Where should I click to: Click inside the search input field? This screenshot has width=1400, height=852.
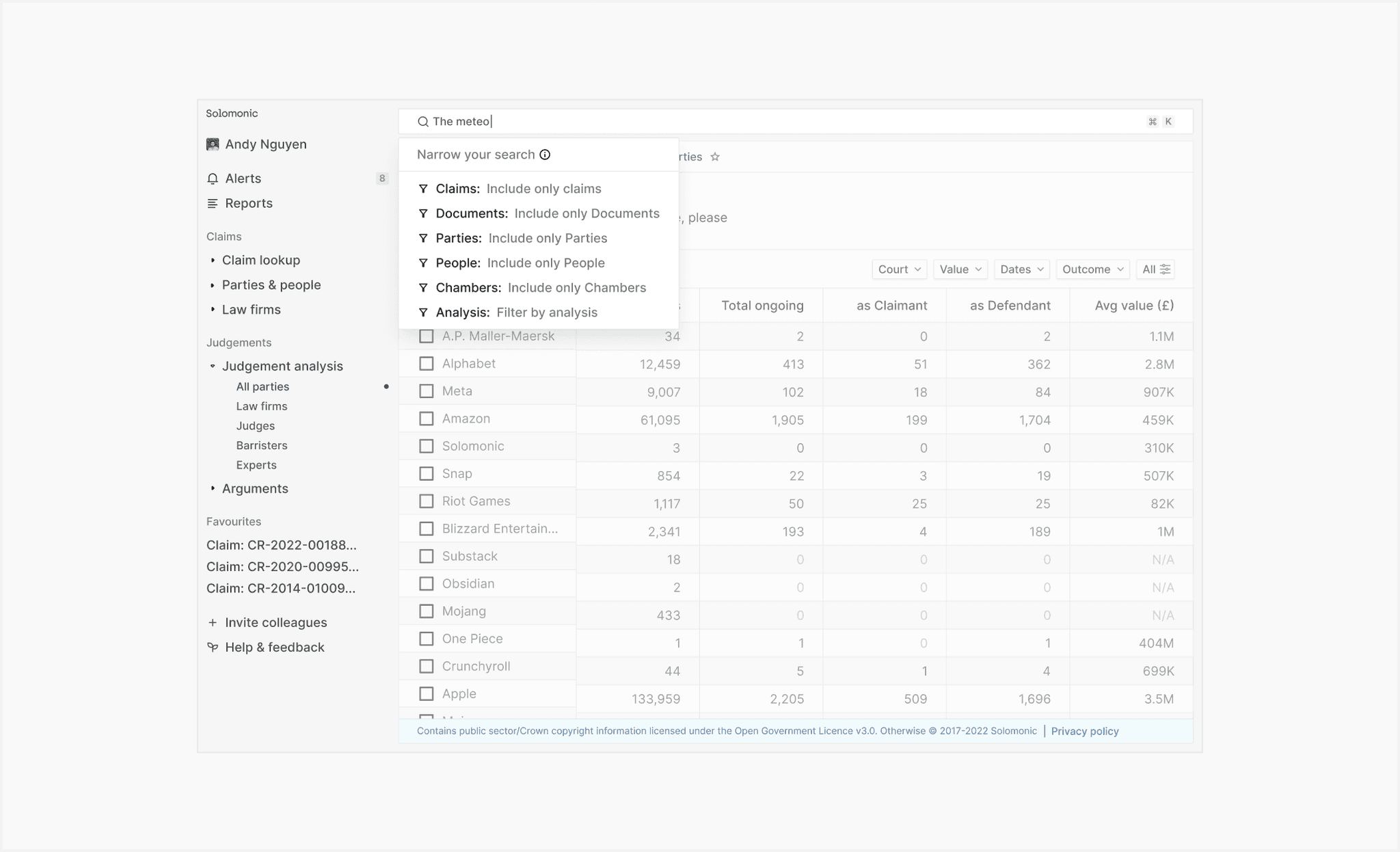786,122
